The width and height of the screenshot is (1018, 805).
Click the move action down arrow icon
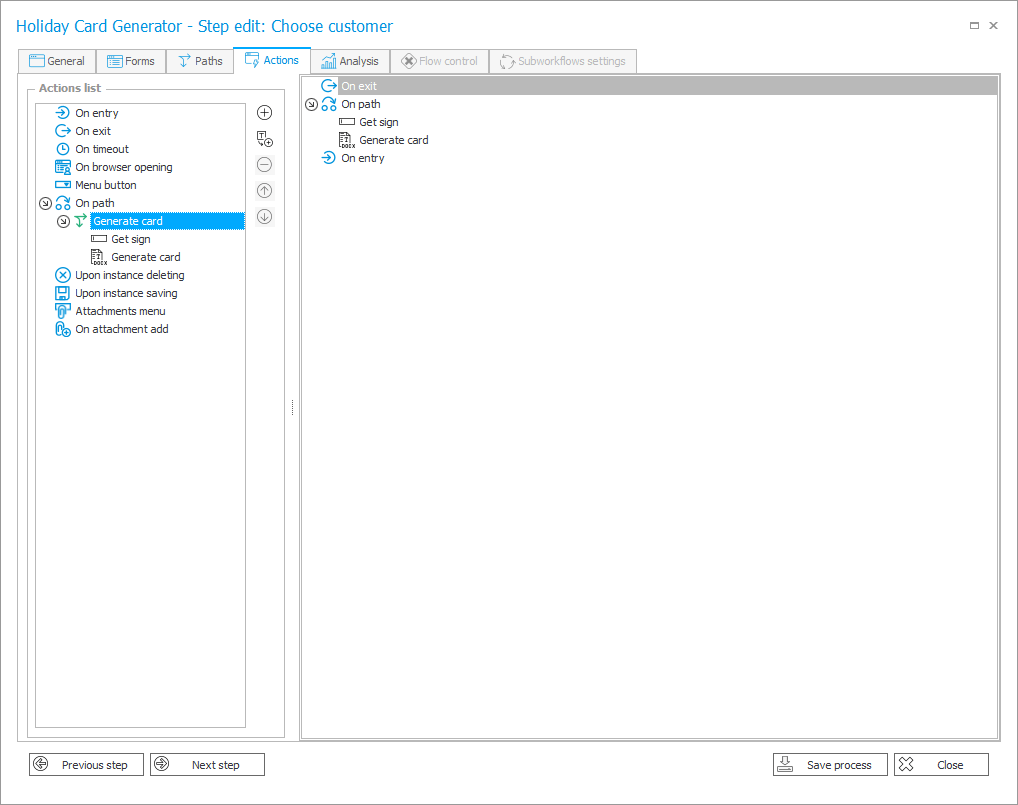tap(264, 217)
